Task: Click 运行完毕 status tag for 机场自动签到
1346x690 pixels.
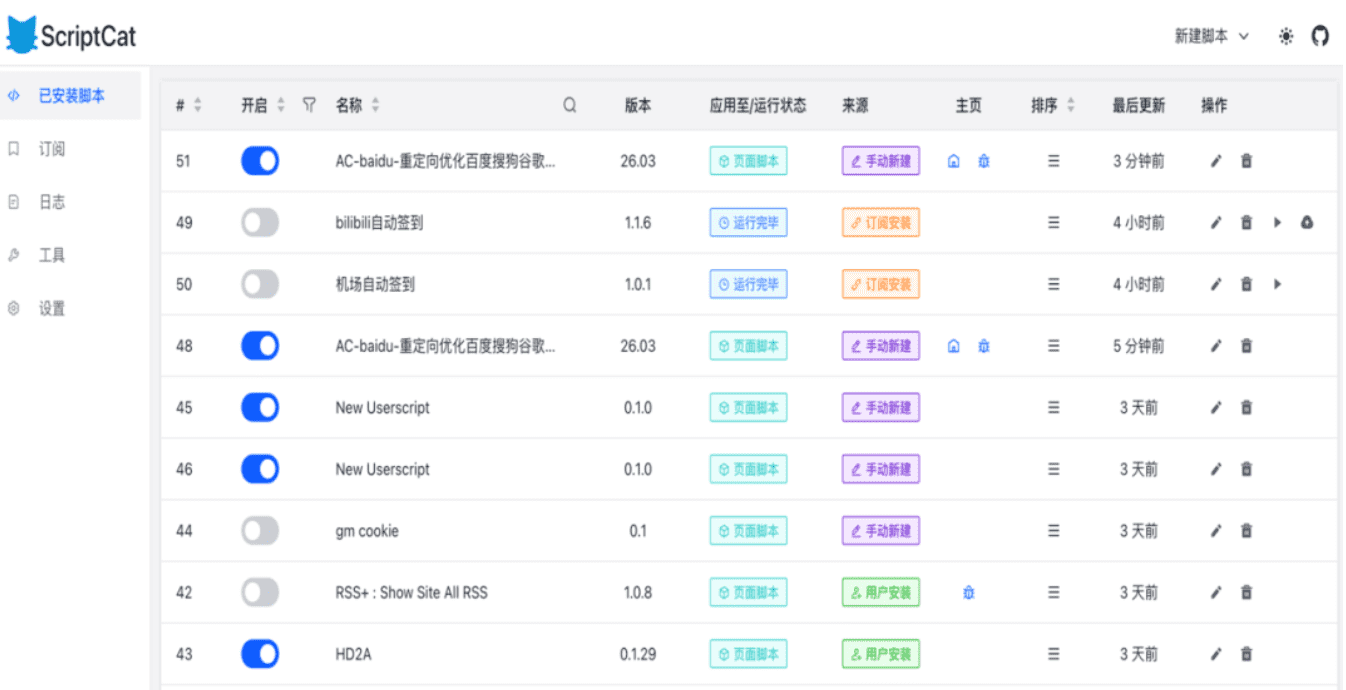Action: (x=749, y=284)
